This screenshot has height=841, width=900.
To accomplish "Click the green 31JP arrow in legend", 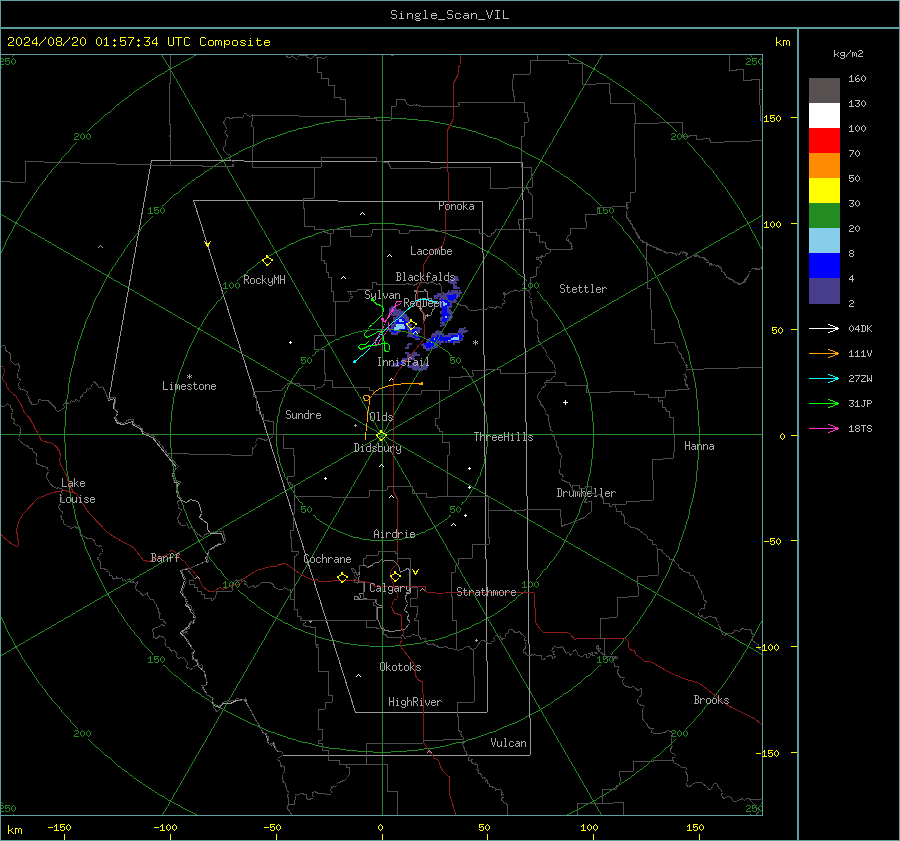I will pyautogui.click(x=824, y=404).
